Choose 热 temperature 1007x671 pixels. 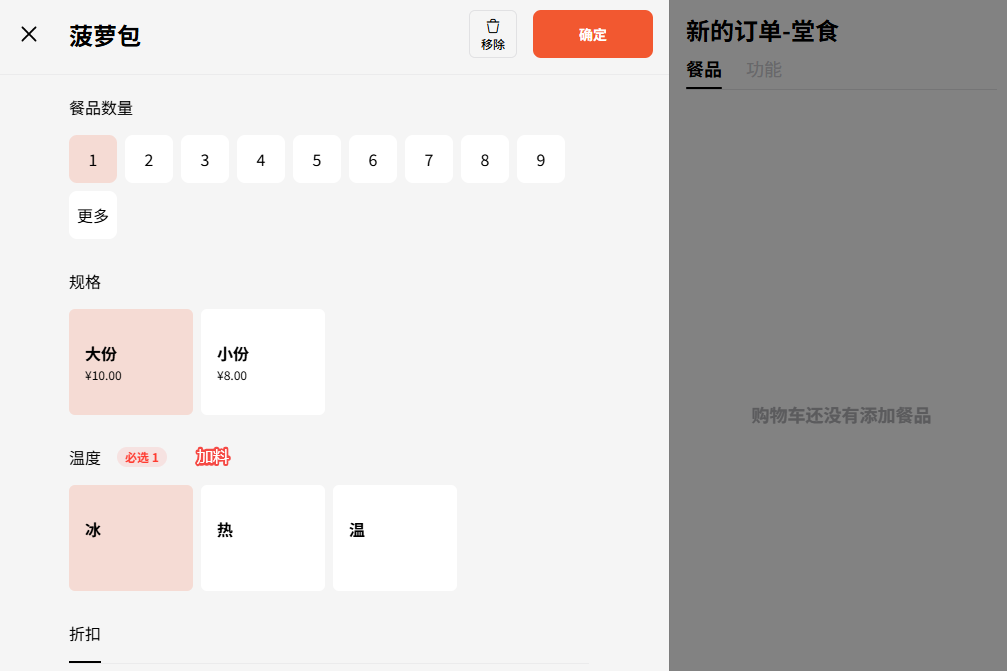pyautogui.click(x=263, y=538)
